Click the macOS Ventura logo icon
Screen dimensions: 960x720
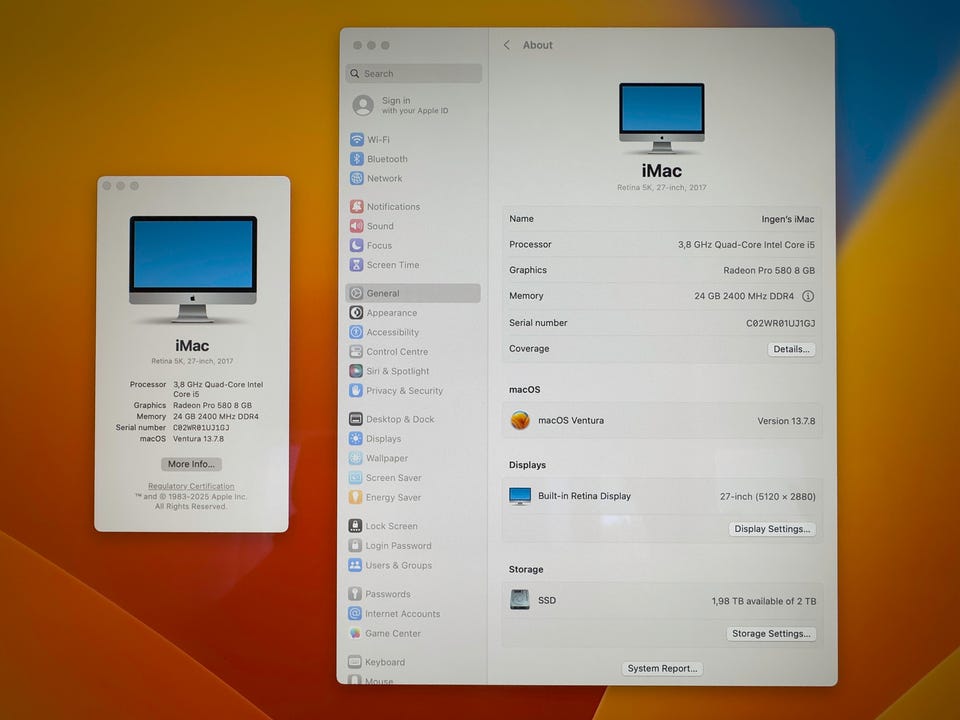coord(520,421)
